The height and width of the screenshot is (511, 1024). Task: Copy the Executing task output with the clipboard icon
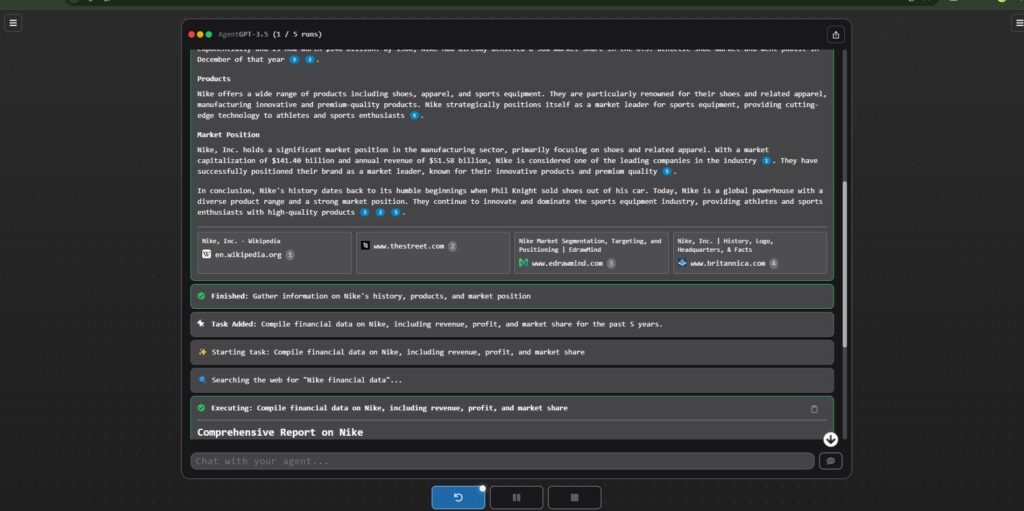point(814,408)
